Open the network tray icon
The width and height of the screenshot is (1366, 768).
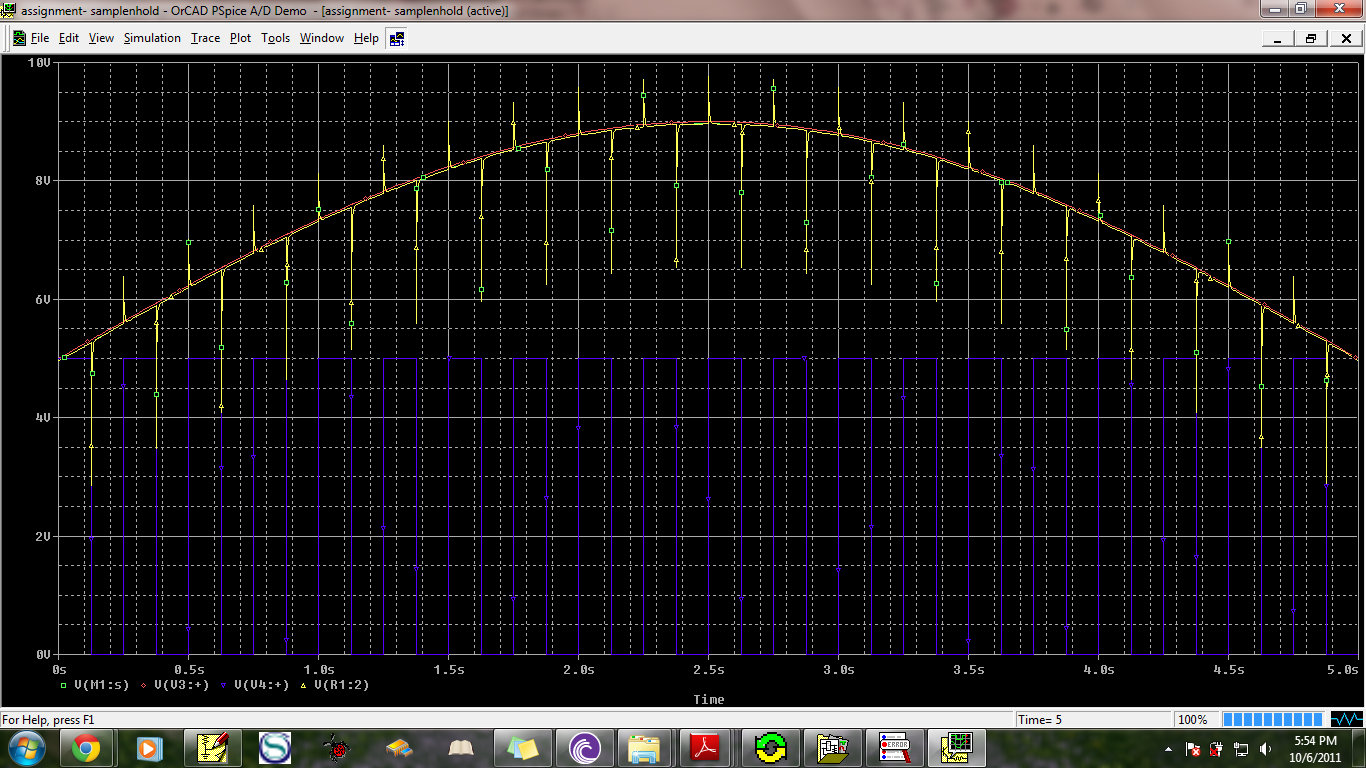[x=1241, y=749]
